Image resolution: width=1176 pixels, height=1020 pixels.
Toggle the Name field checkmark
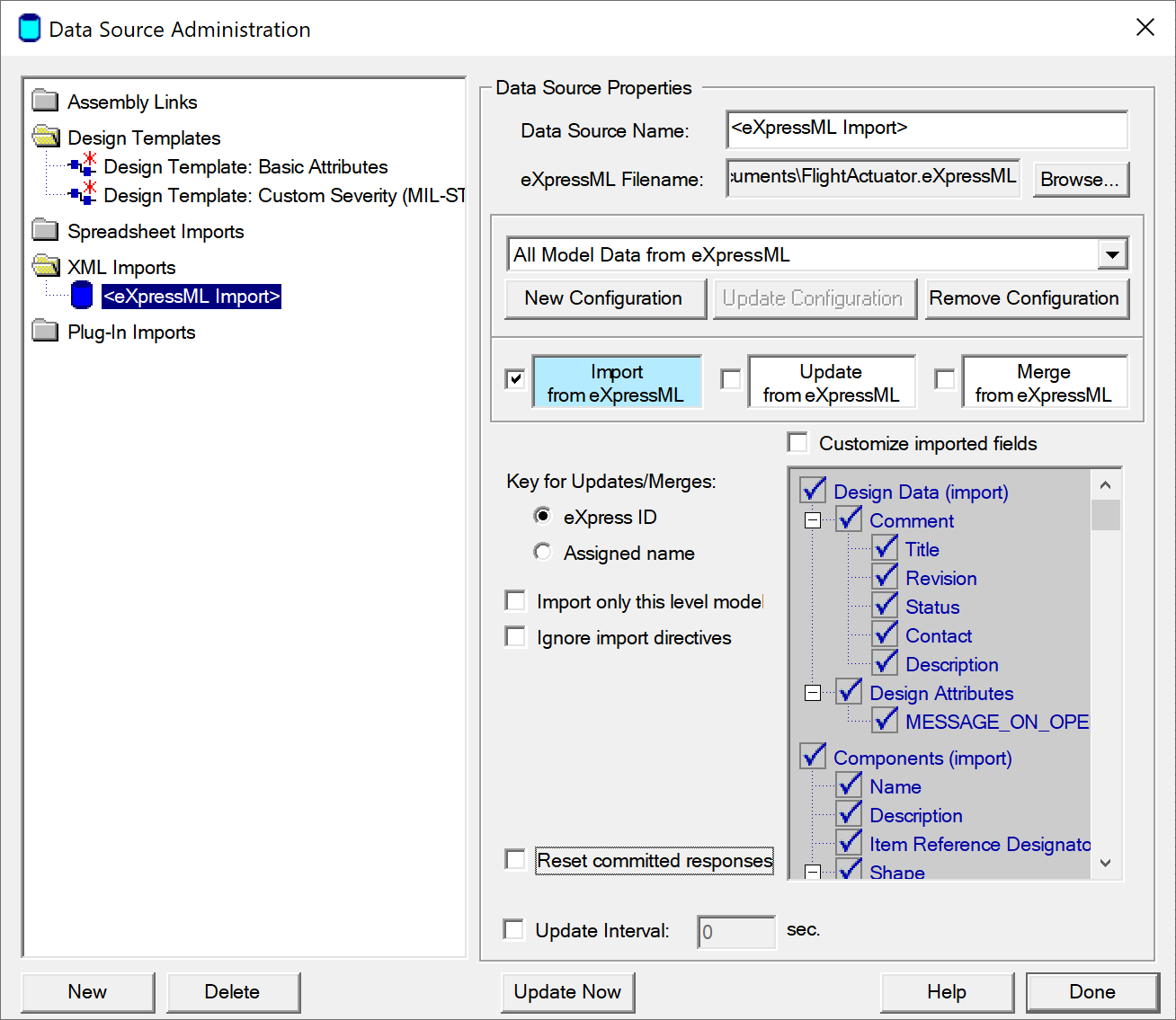pos(850,785)
